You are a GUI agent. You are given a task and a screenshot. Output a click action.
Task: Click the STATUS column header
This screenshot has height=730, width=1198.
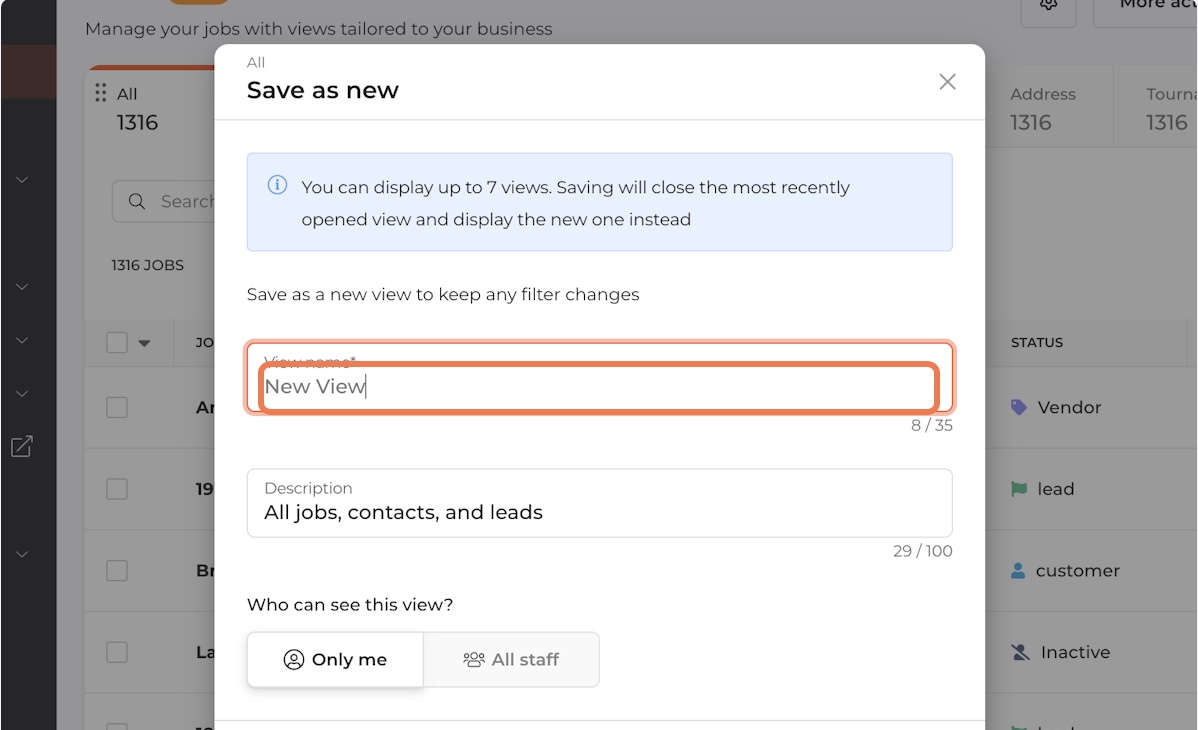pos(1036,343)
